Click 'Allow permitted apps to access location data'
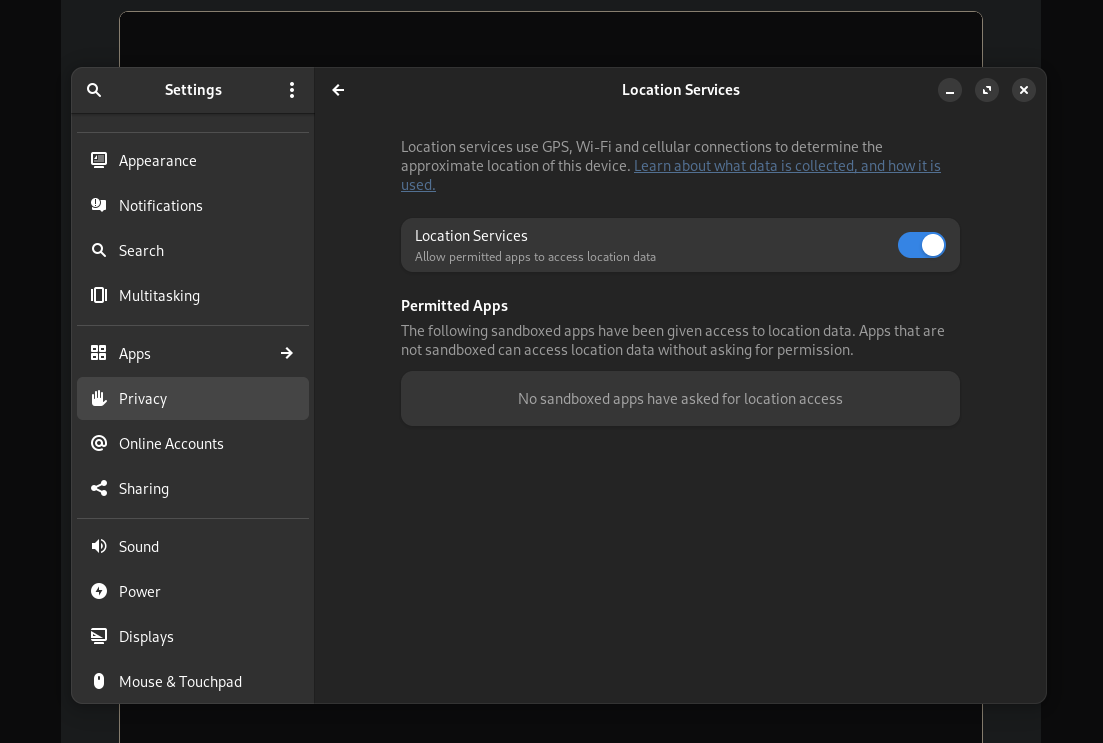 pyautogui.click(x=535, y=257)
